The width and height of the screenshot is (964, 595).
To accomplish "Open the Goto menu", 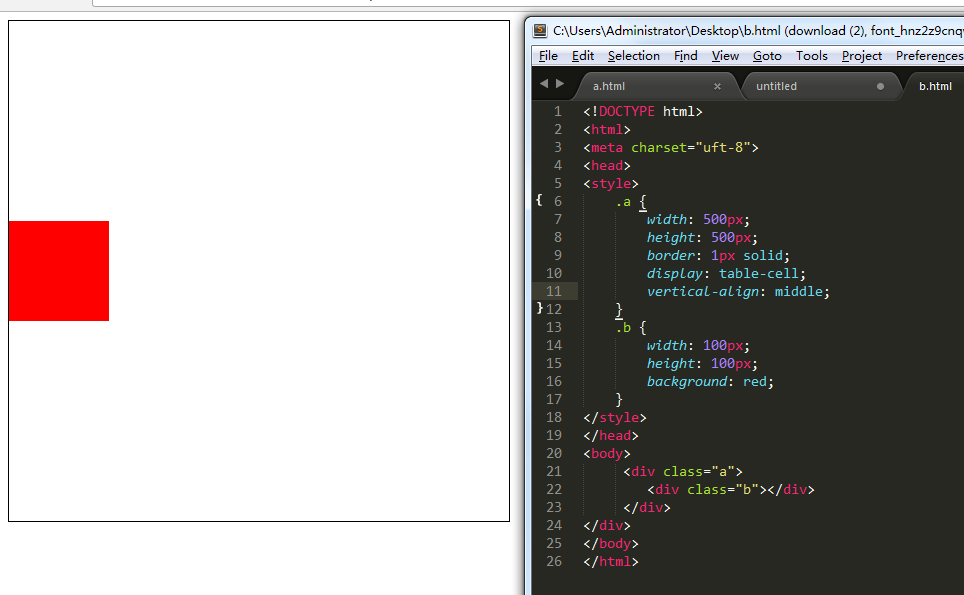I will [x=767, y=56].
